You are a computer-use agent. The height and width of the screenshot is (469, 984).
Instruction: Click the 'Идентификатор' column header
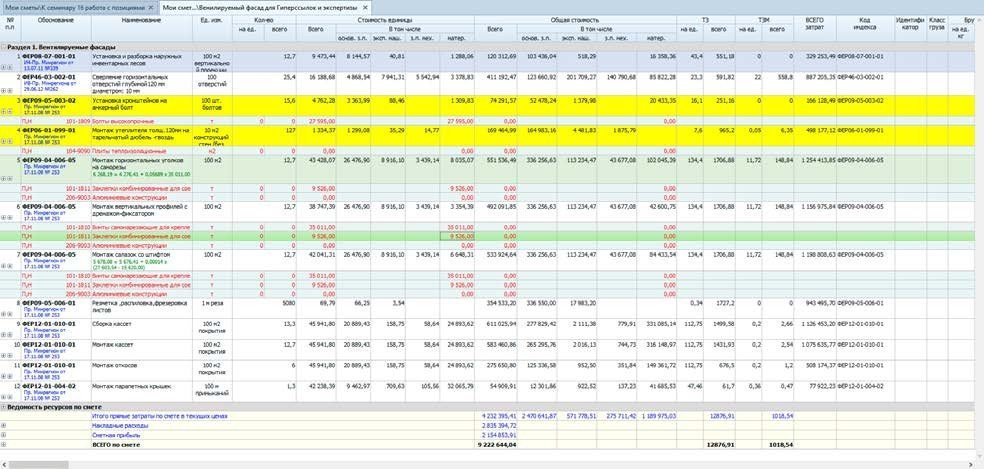909,23
